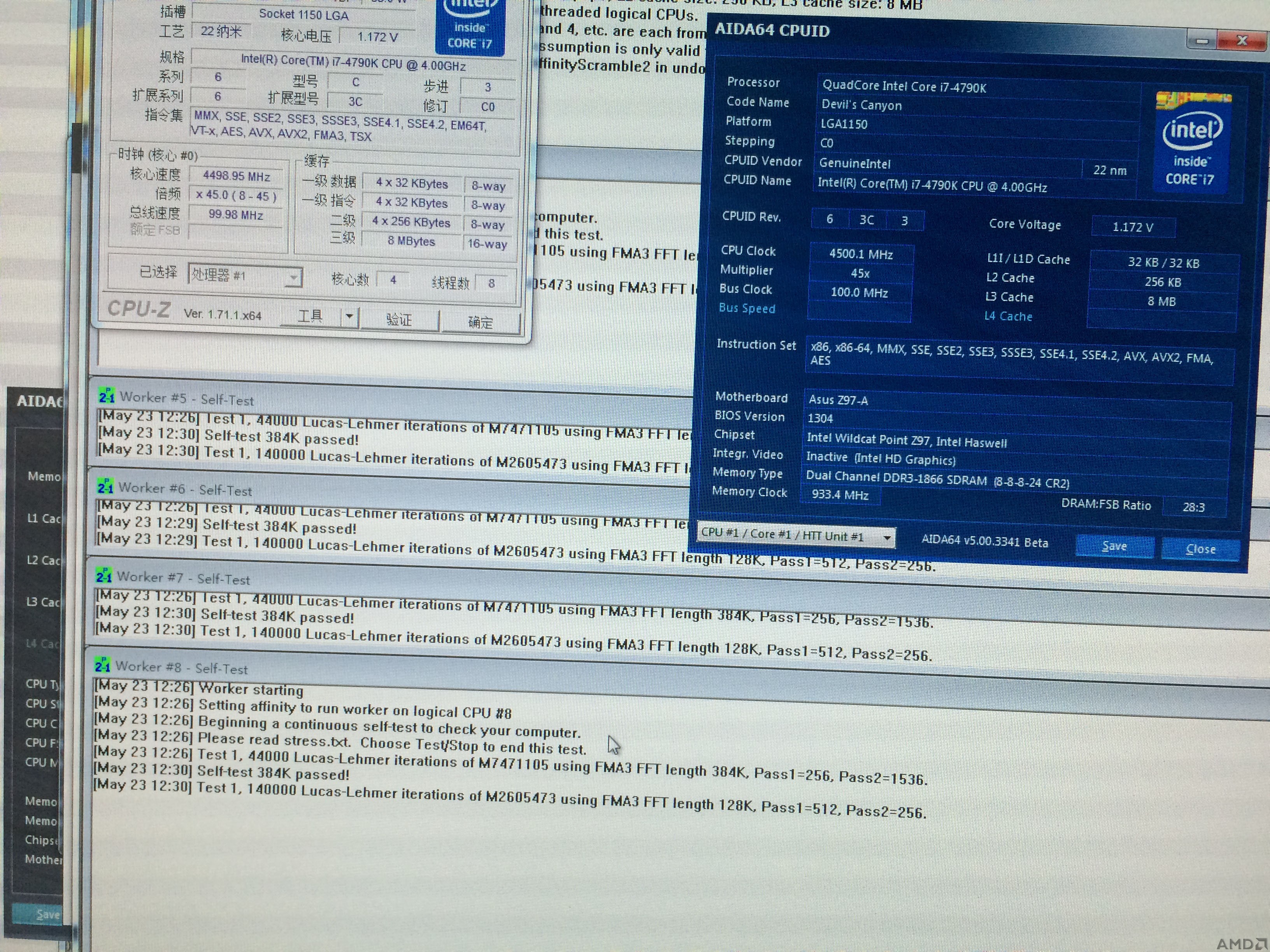This screenshot has height=952, width=1270.
Task: Click the Worker #8 Self-Test window icon
Action: [x=102, y=665]
